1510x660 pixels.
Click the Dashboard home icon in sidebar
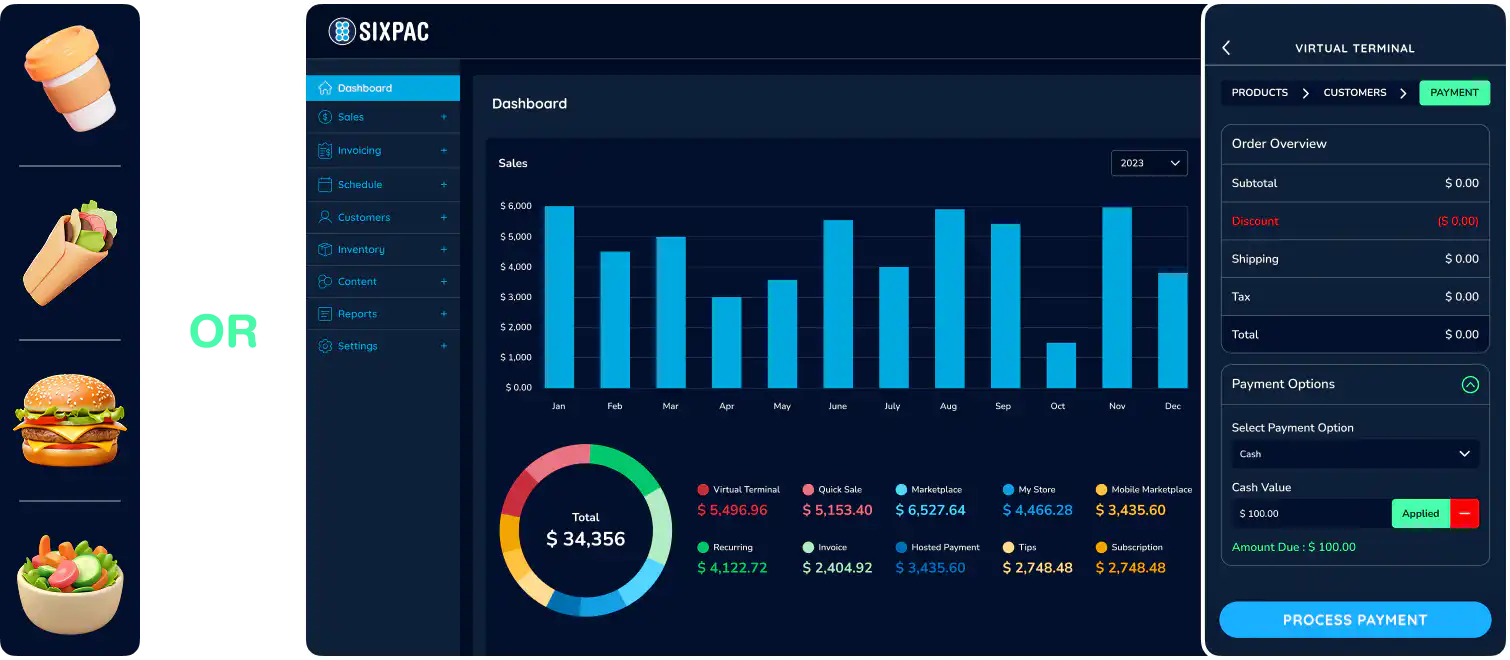tap(325, 88)
